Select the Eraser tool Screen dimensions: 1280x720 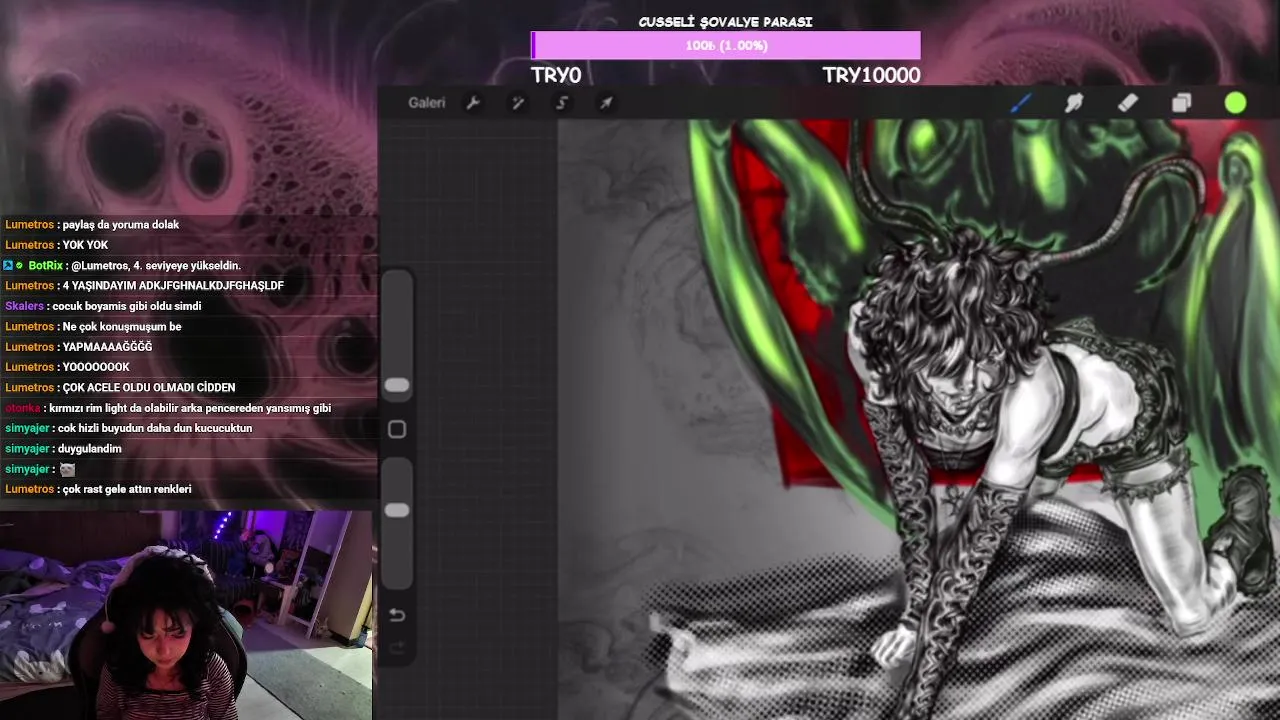pyautogui.click(x=1128, y=103)
